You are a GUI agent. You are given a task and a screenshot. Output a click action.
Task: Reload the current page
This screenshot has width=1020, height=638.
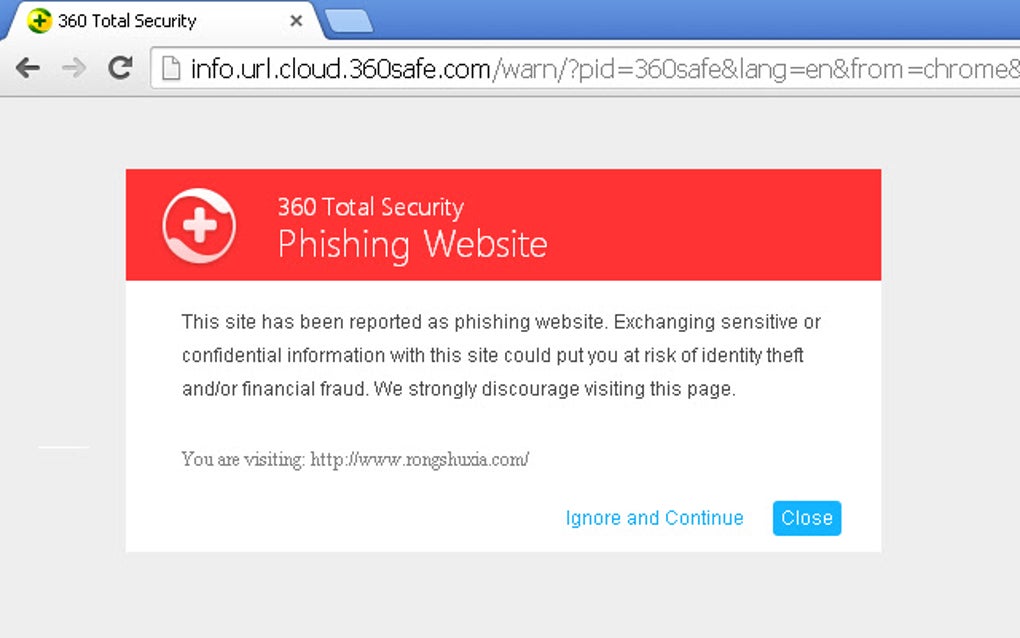pyautogui.click(x=121, y=68)
